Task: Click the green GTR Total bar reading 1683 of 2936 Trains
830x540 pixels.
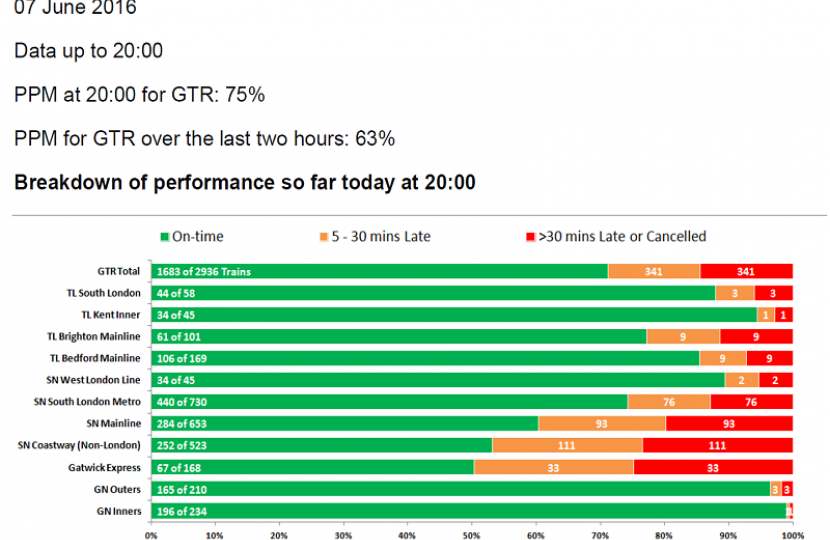Action: tap(379, 271)
